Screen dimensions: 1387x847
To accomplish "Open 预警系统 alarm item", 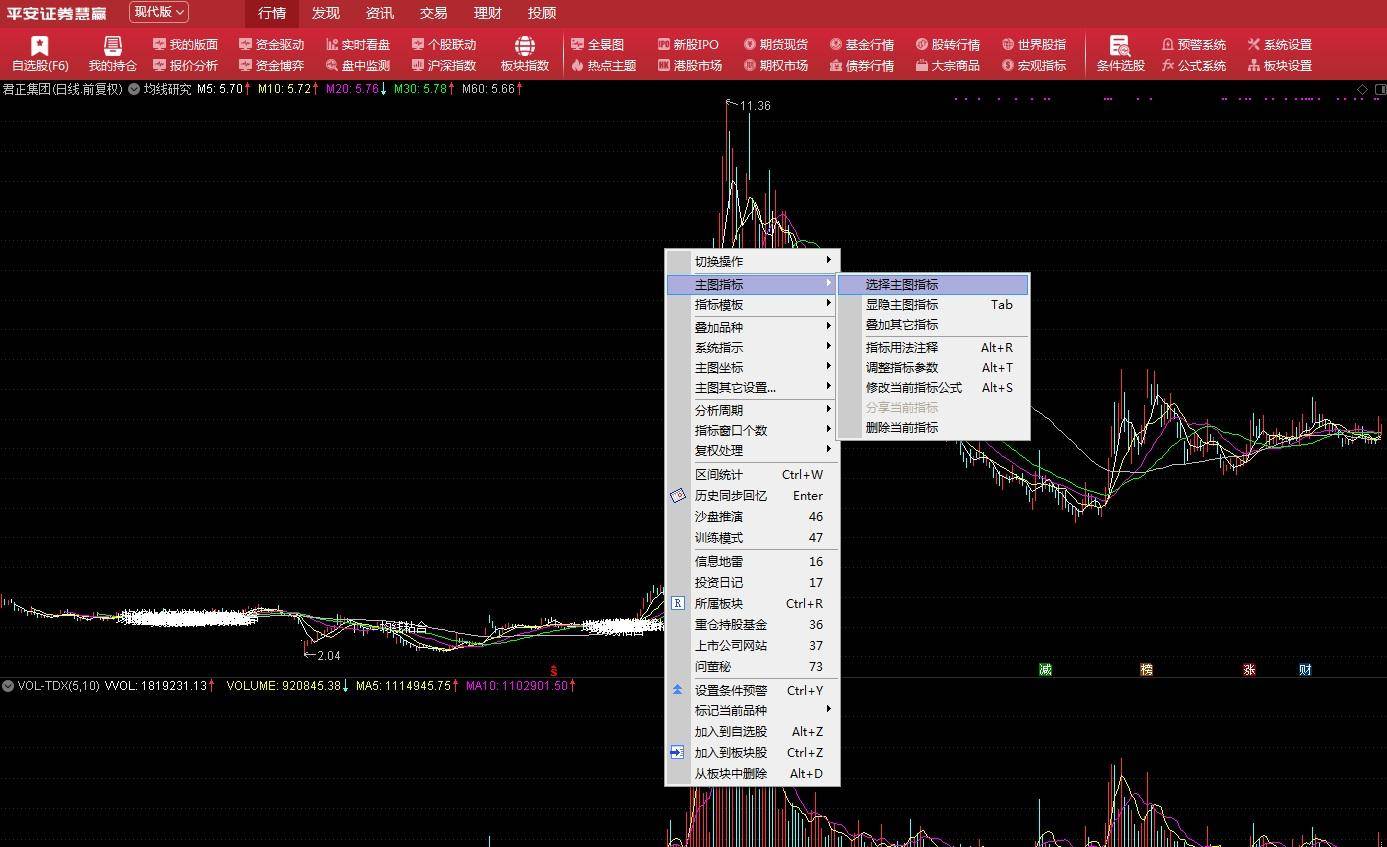I will pyautogui.click(x=1193, y=44).
